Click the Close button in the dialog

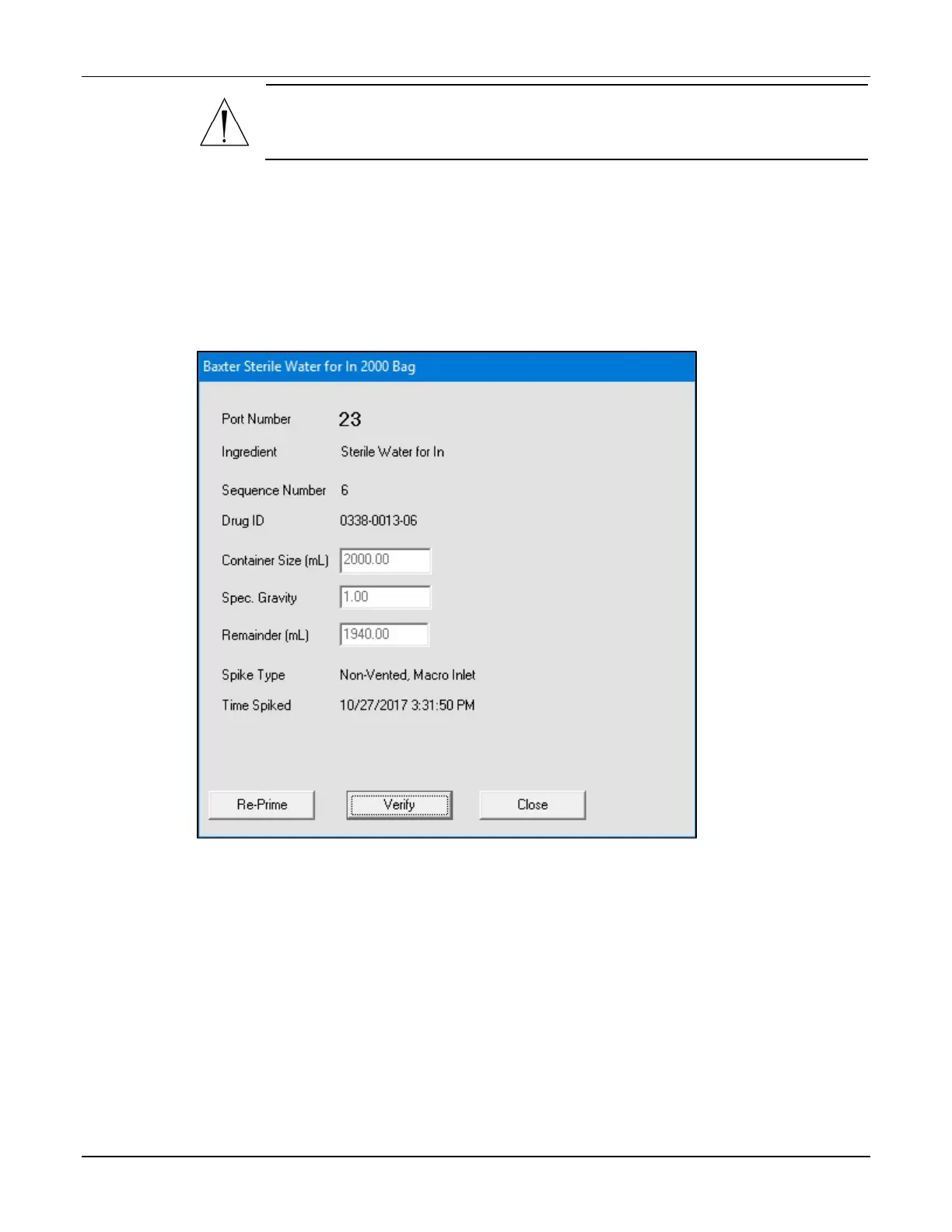point(532,805)
